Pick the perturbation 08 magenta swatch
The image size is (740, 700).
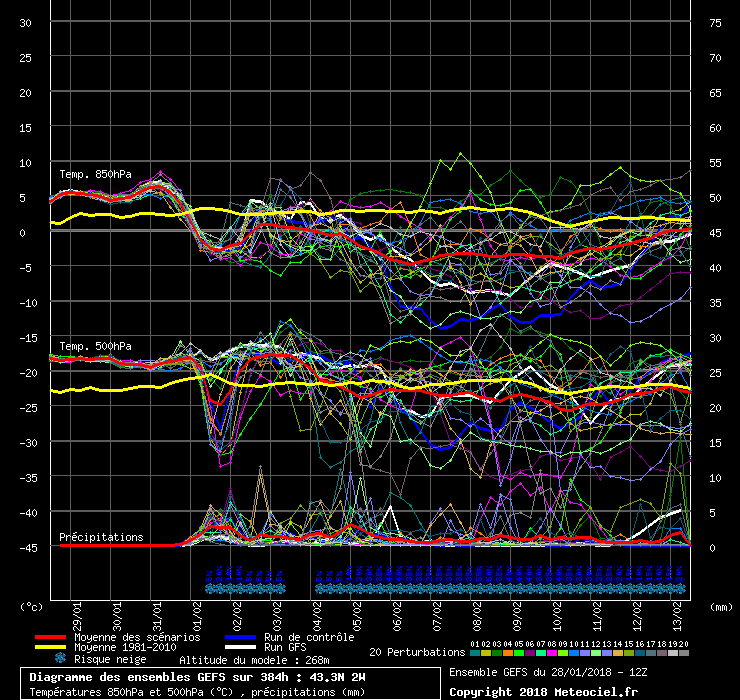552,653
